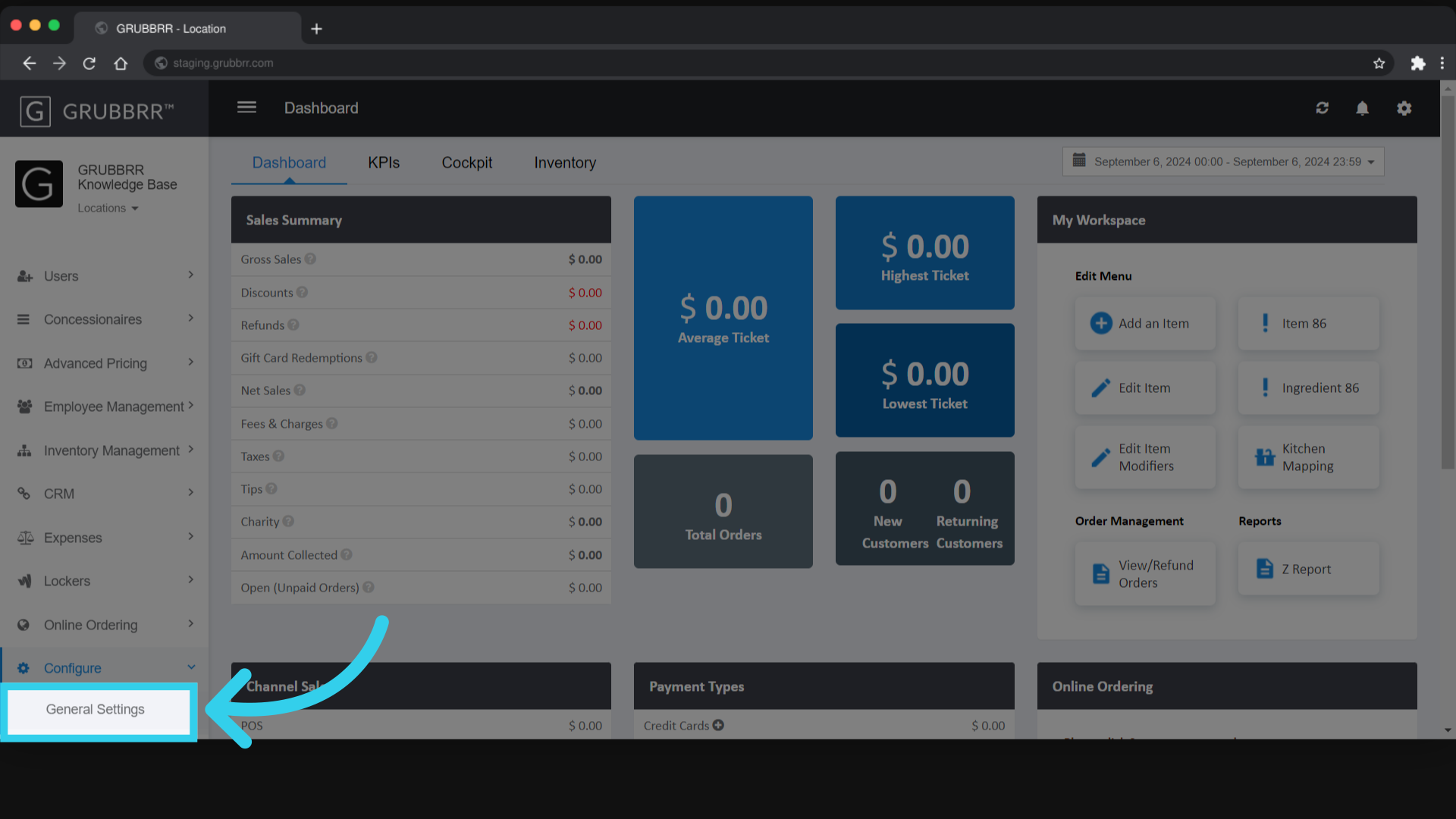Click the Open (Unpaid Orders) help icon

[369, 587]
